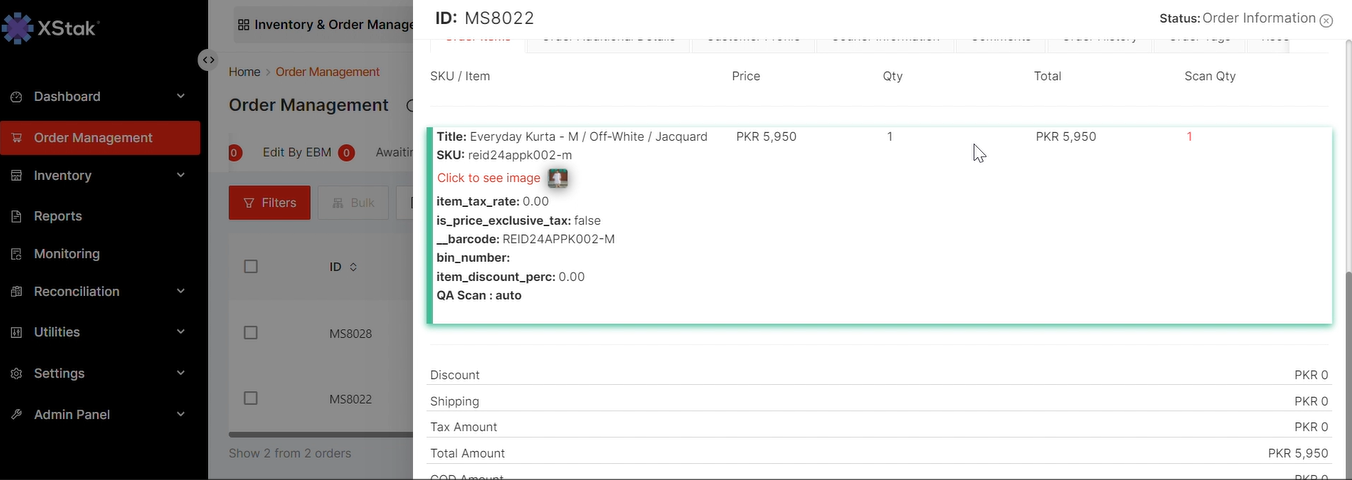Viewport: 1352px width, 480px height.
Task: Click the red Filters button
Action: click(269, 203)
